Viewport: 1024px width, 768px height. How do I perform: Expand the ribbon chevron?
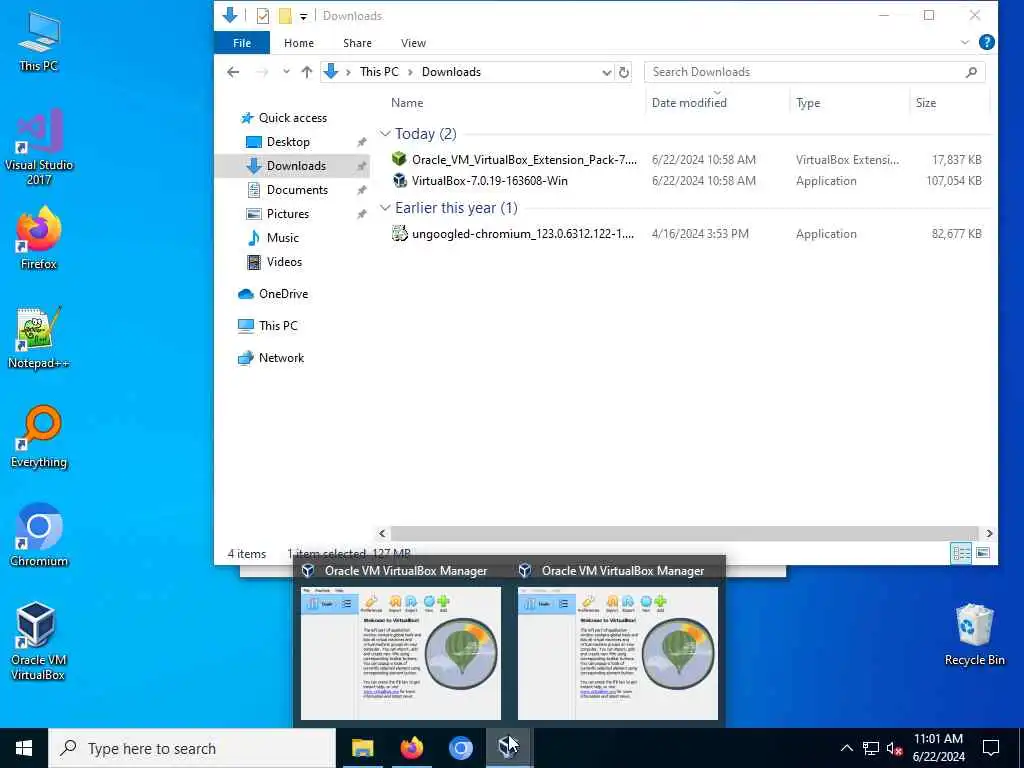point(965,42)
